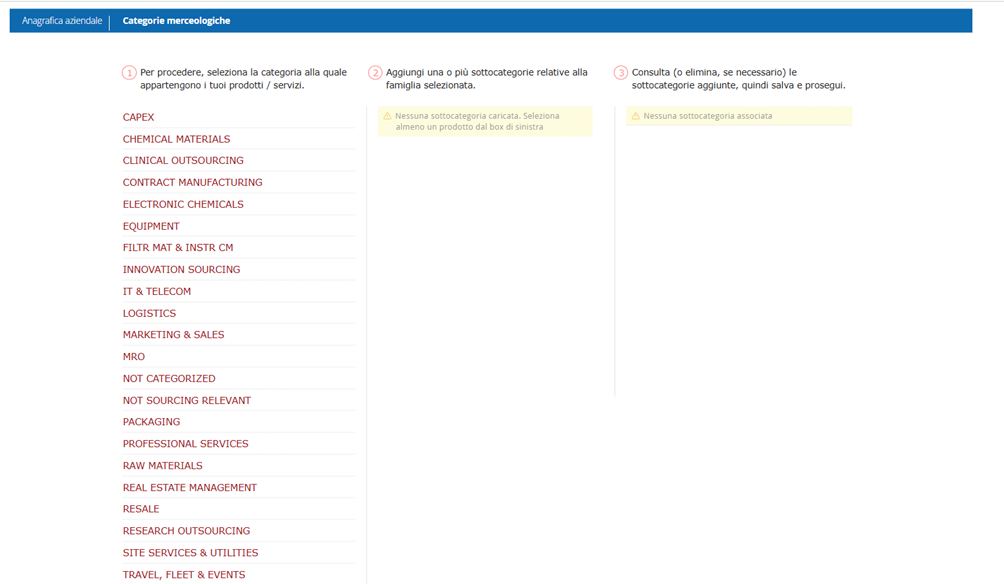This screenshot has height=584, width=1004.
Task: Pick PROFESSIONAL SERVICES category
Action: (x=186, y=444)
